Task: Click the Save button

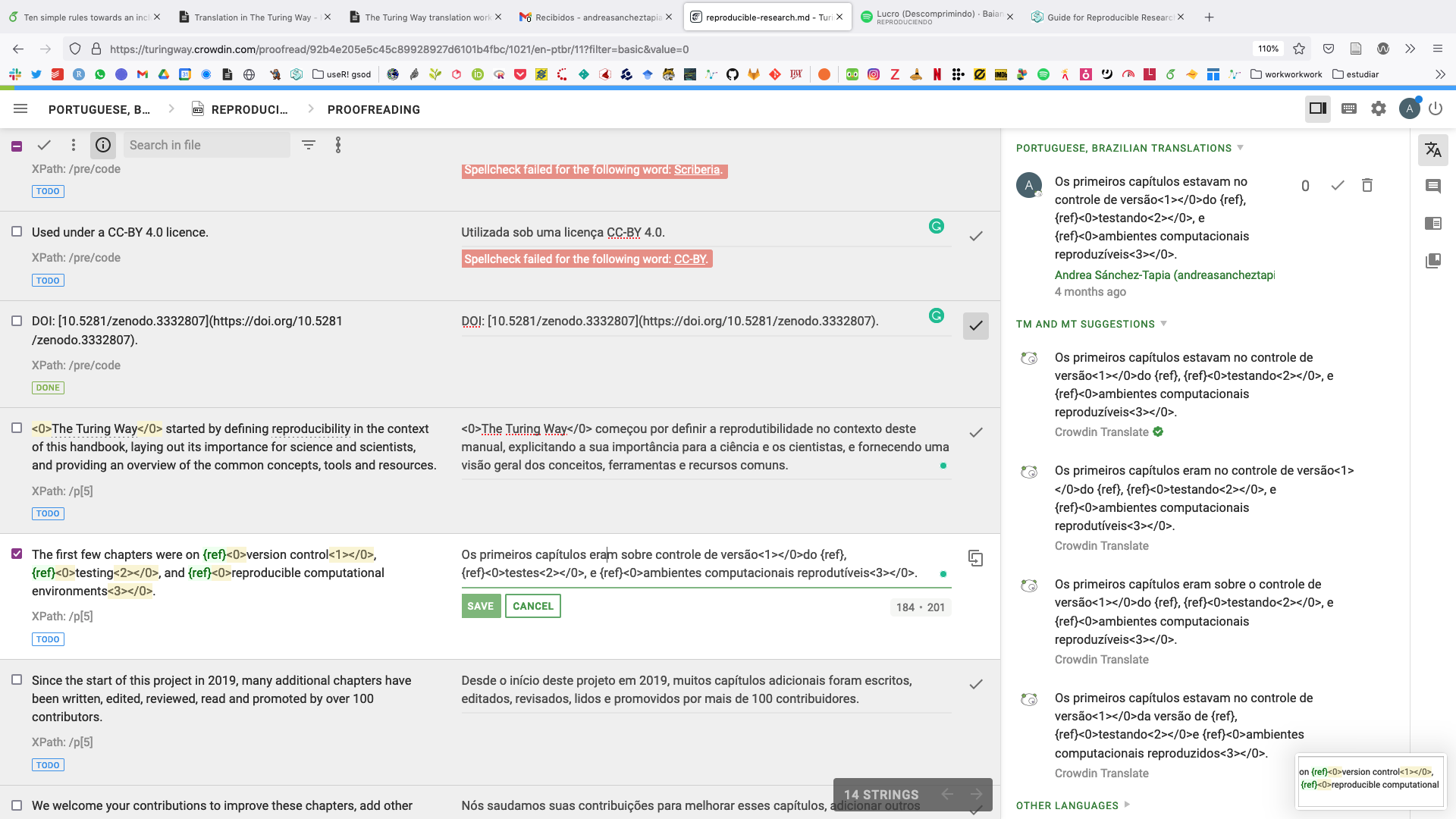Action: tap(481, 607)
